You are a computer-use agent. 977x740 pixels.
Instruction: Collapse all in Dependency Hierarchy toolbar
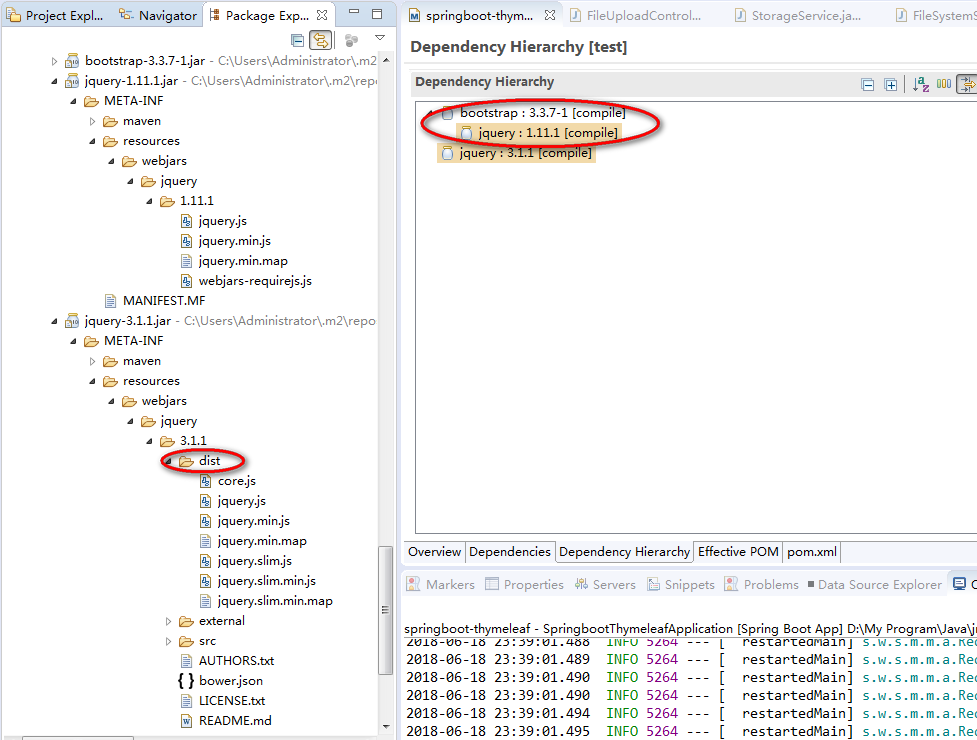pos(867,85)
